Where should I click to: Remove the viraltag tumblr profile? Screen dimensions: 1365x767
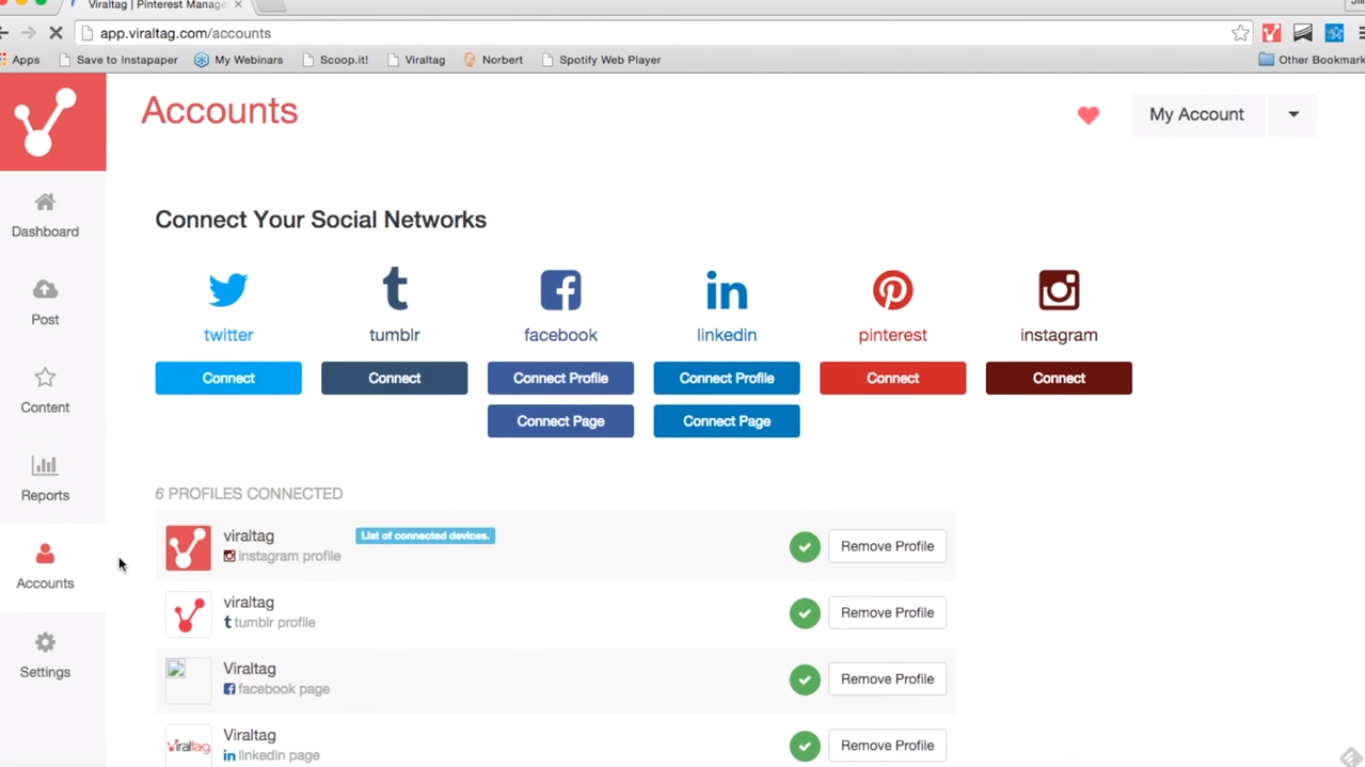[x=887, y=613]
